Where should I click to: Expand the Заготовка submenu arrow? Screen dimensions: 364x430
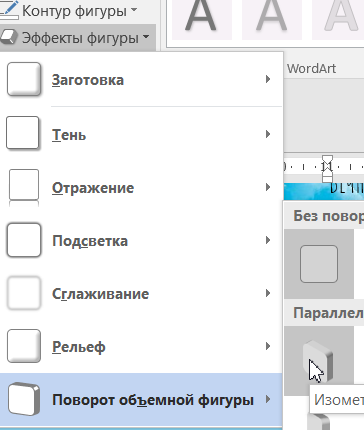click(268, 79)
